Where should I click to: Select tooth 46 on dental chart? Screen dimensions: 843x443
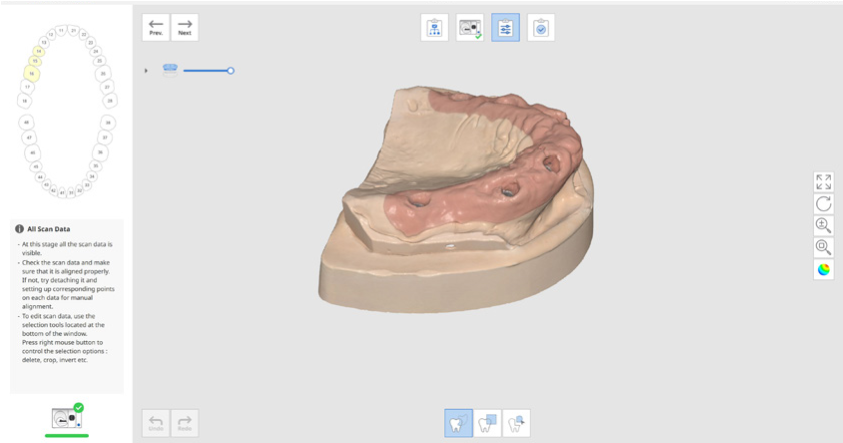point(33,153)
